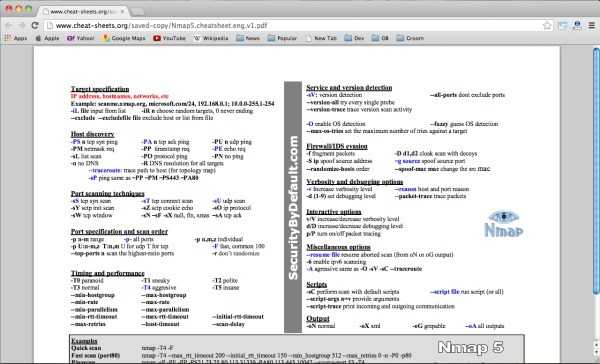Image resolution: width=600 pixels, height=364 pixels.
Task: Click 'Verbosity and debugging options' heading
Action: [x=354, y=182]
